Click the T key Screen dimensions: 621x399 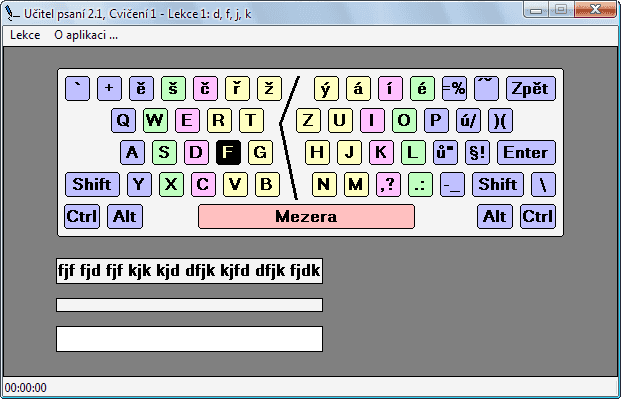(251, 120)
